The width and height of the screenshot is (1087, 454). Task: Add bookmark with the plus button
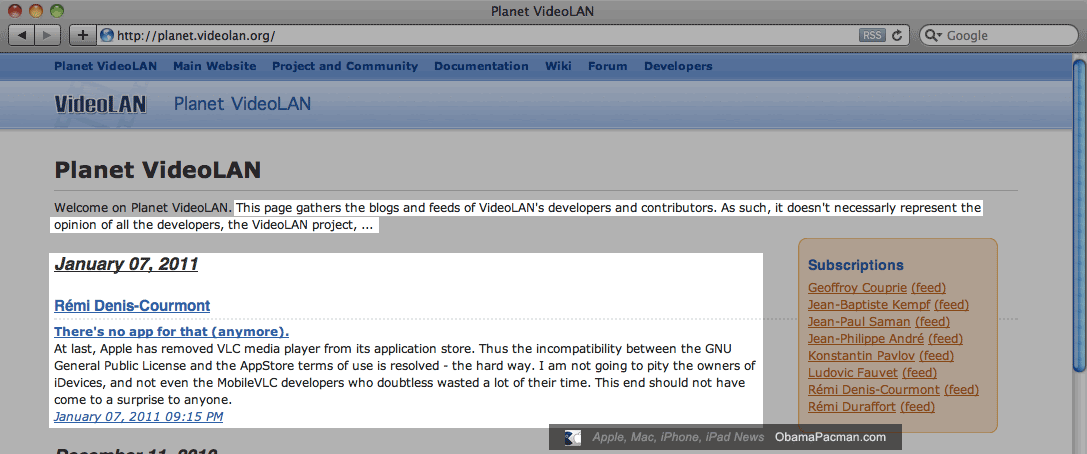(x=82, y=35)
